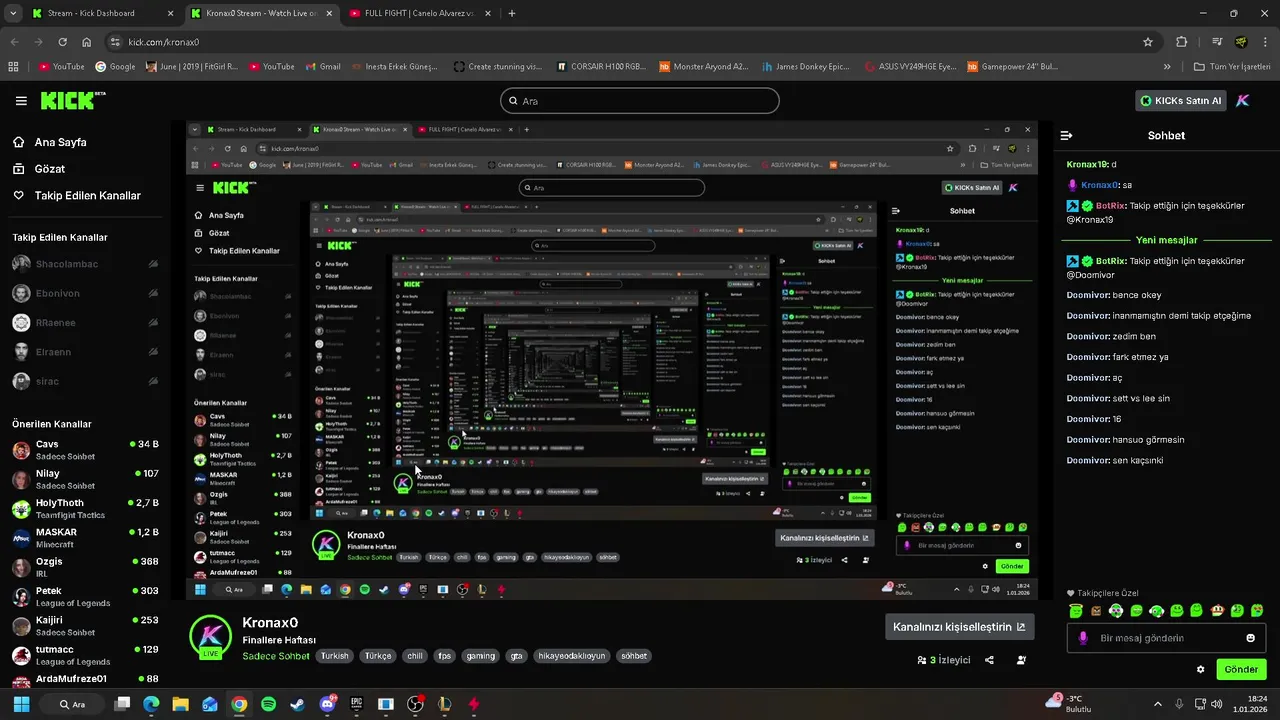Reload the page
The height and width of the screenshot is (720, 1280).
pyautogui.click(x=62, y=42)
